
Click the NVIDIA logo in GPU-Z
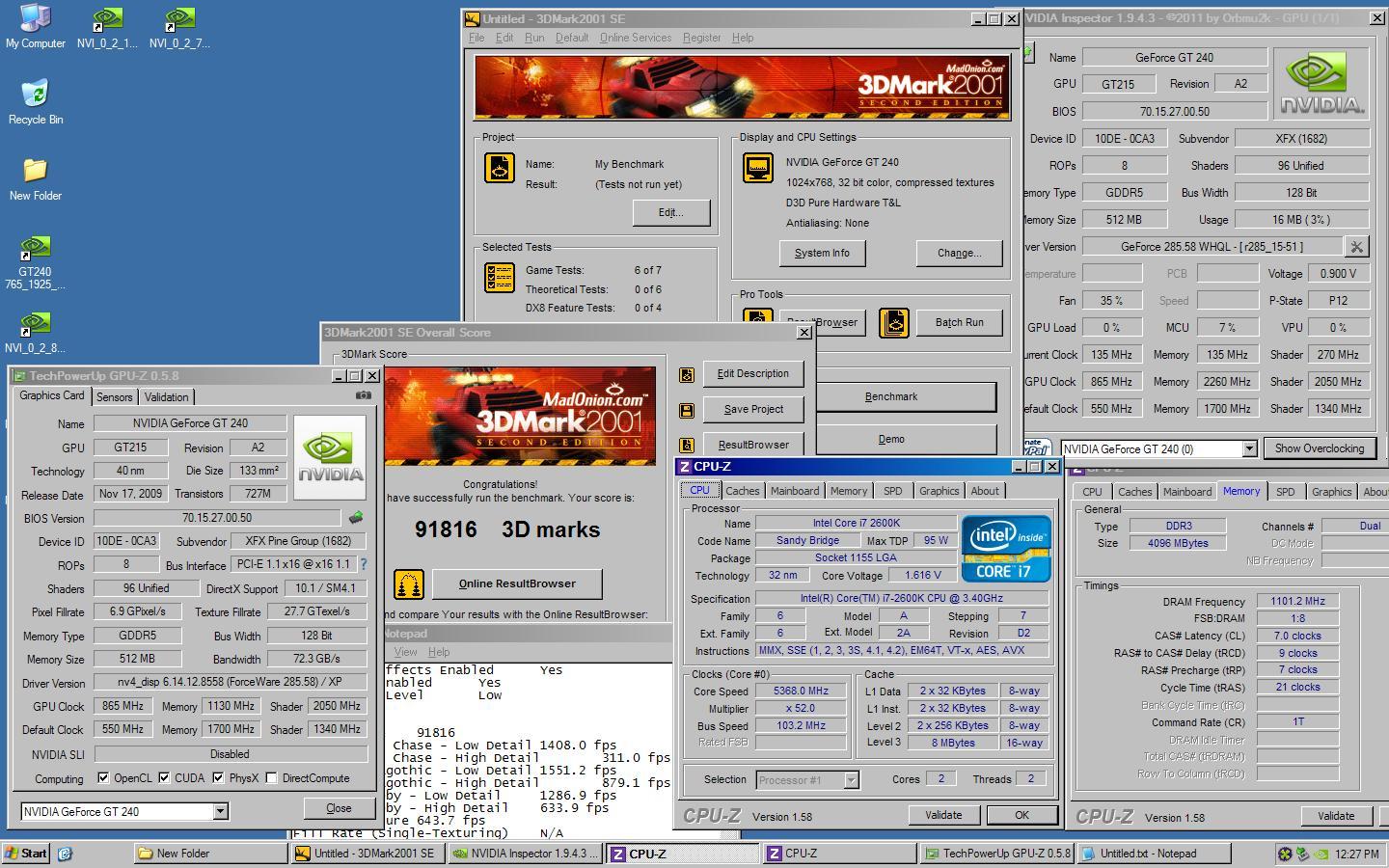pyautogui.click(x=330, y=457)
